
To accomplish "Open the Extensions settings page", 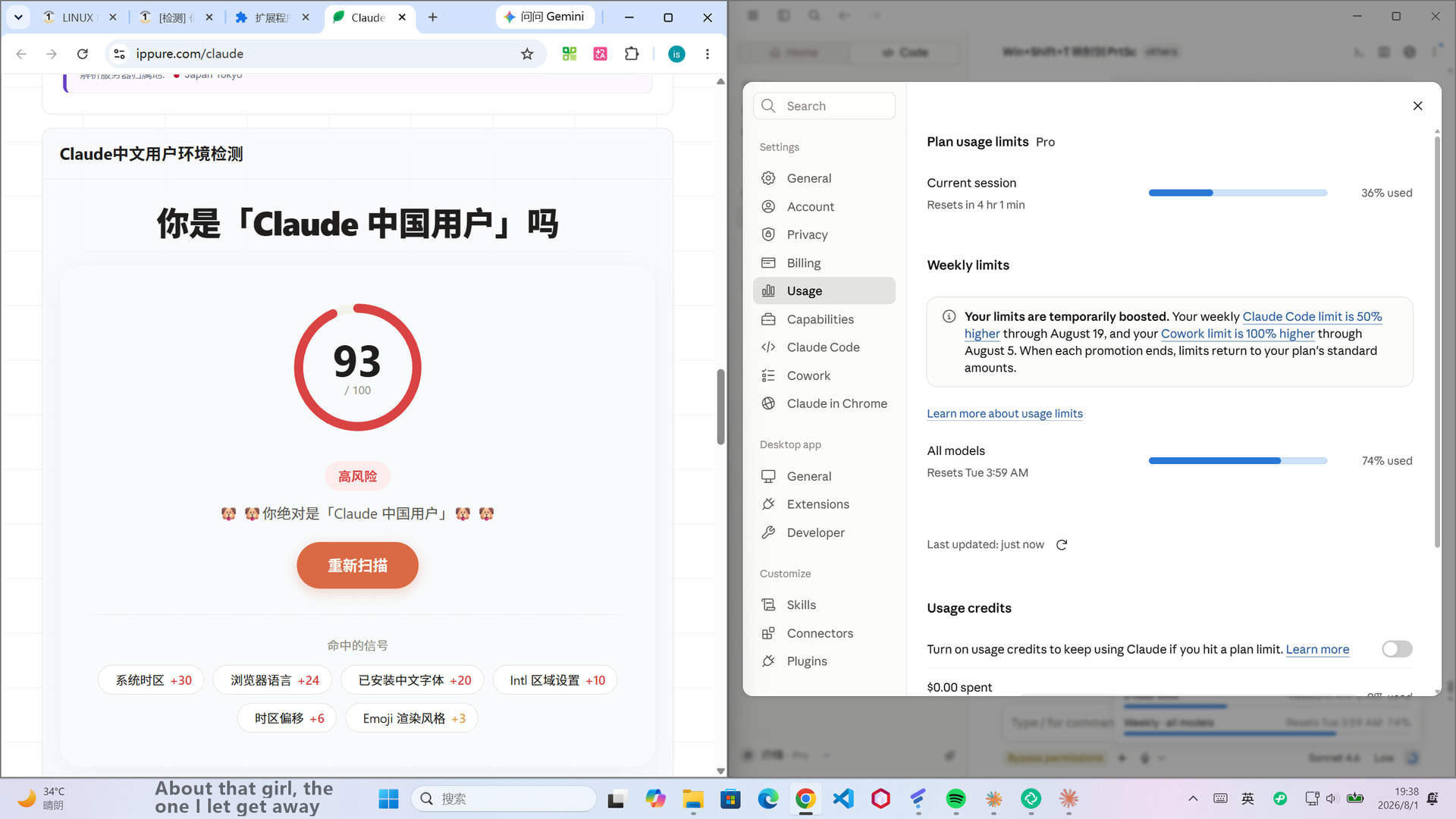I will (x=824, y=504).
